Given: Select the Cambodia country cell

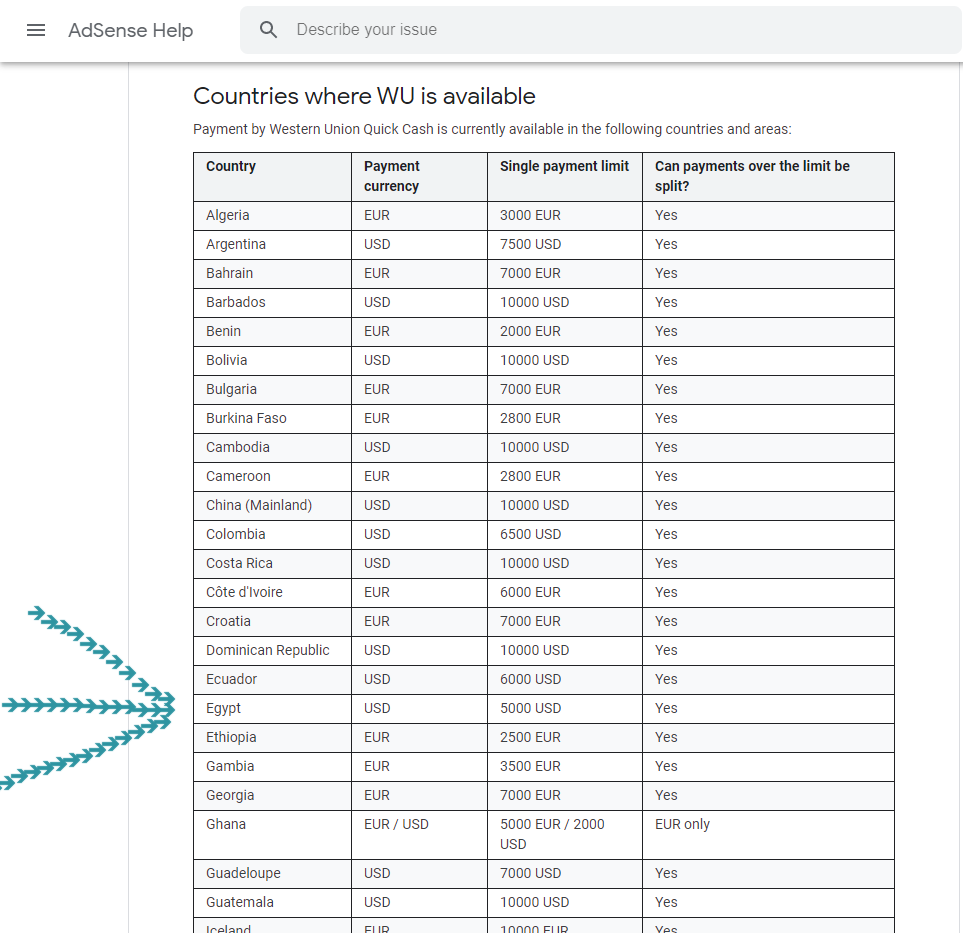Looking at the screenshot, I should point(272,447).
